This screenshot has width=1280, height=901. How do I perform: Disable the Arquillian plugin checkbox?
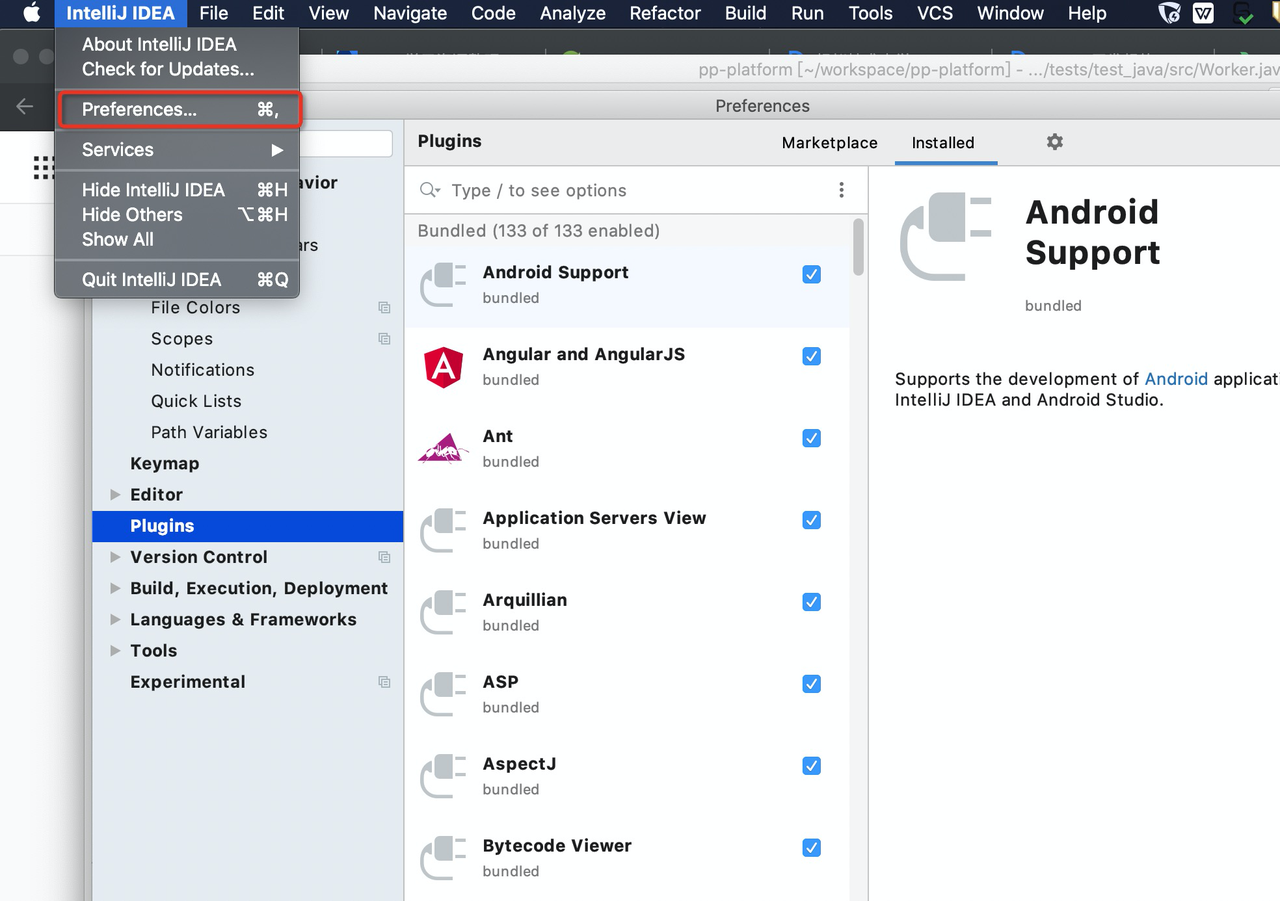pyautogui.click(x=812, y=602)
